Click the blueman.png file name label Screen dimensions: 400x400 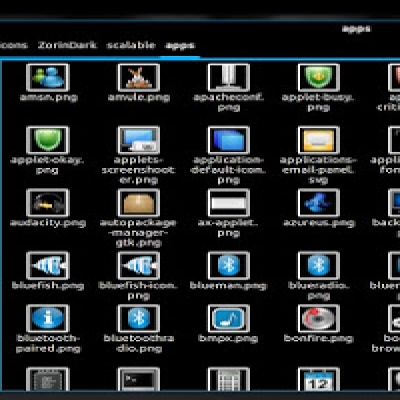[228, 286]
